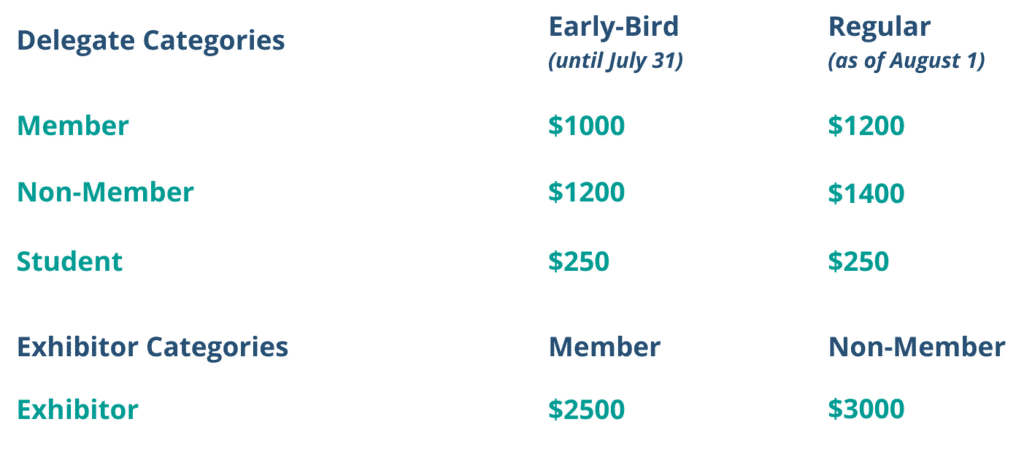Screen dimensions: 1024x465
Task: Click the $3000 Non-Member exhibitor price
Action: pos(866,409)
